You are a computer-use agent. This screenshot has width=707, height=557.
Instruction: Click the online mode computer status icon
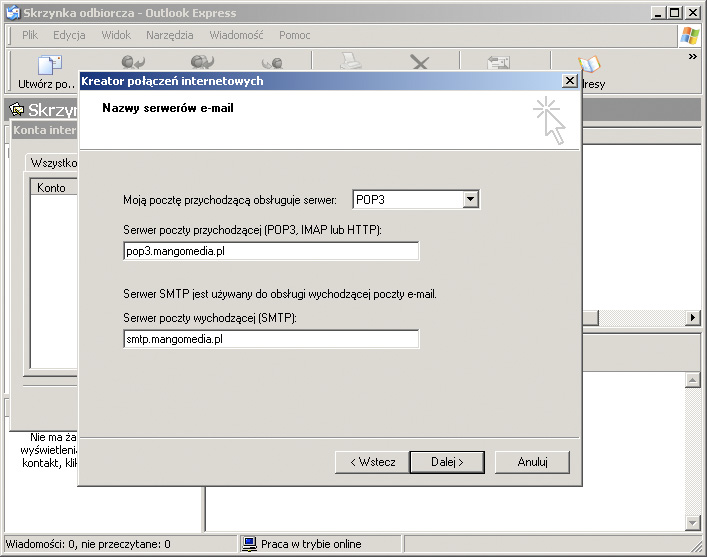(249, 544)
